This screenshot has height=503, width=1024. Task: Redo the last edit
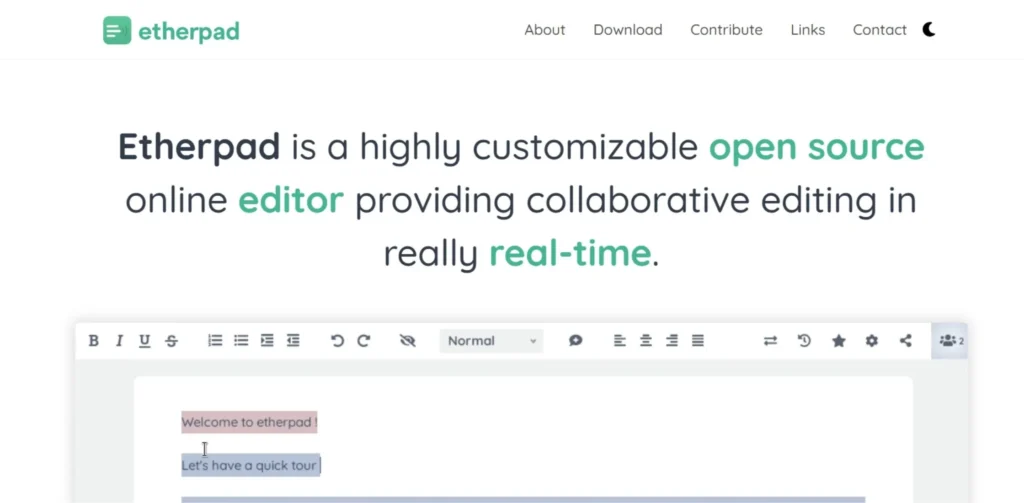(364, 340)
